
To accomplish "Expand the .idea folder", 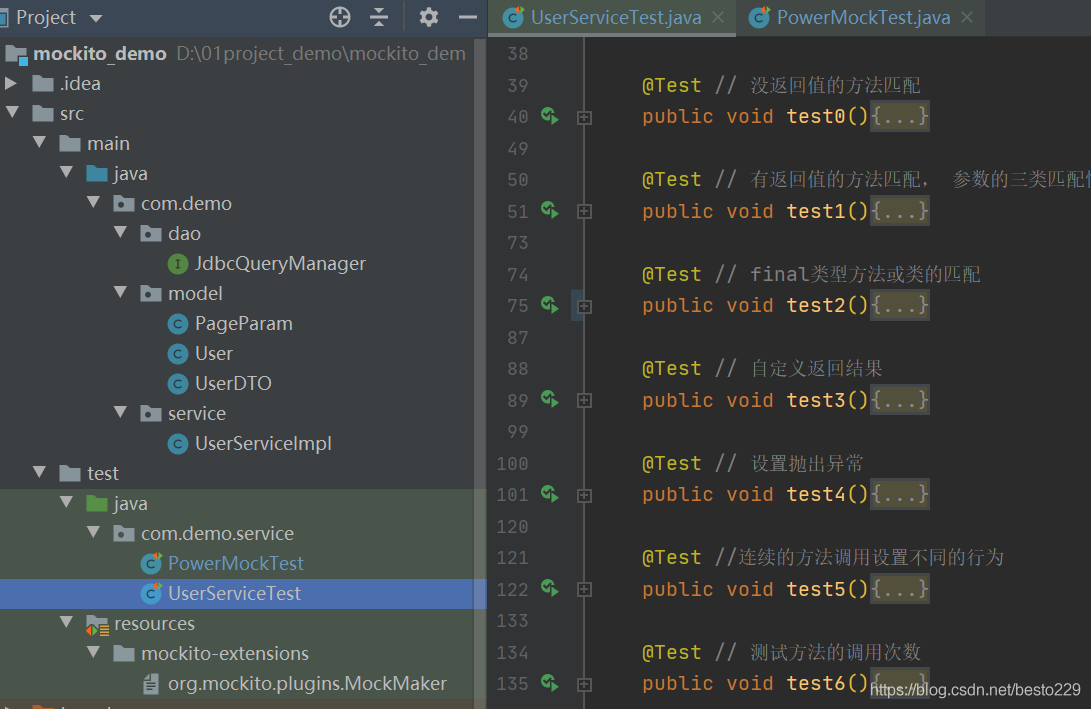I will [12, 83].
